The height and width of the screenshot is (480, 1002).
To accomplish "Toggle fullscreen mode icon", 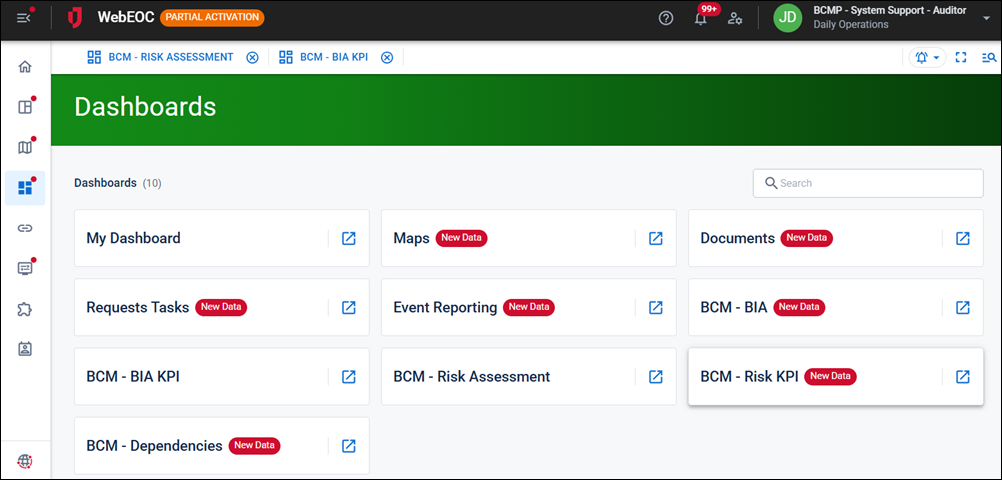I will point(961,58).
